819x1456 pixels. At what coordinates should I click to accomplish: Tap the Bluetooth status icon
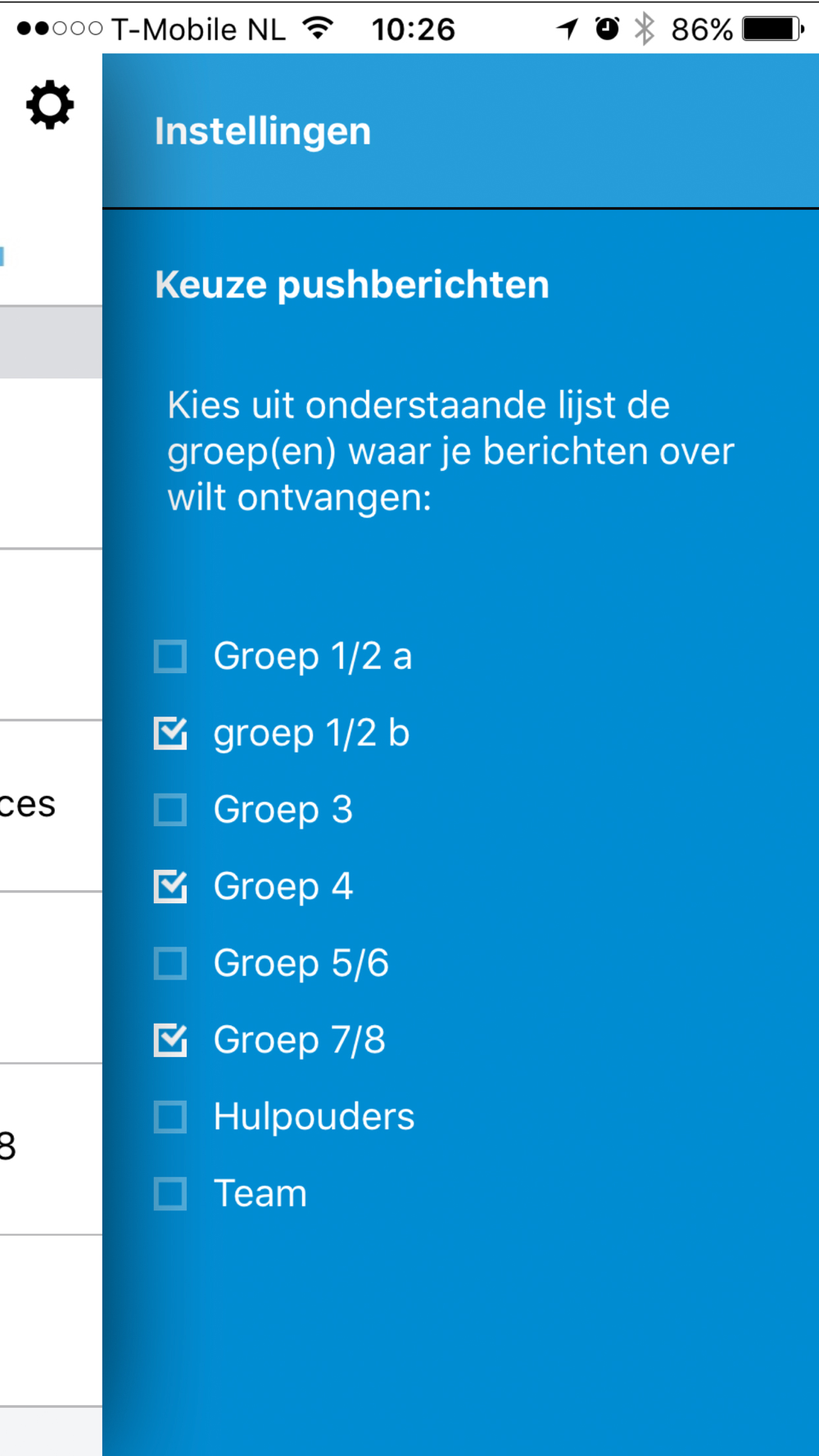point(645,29)
